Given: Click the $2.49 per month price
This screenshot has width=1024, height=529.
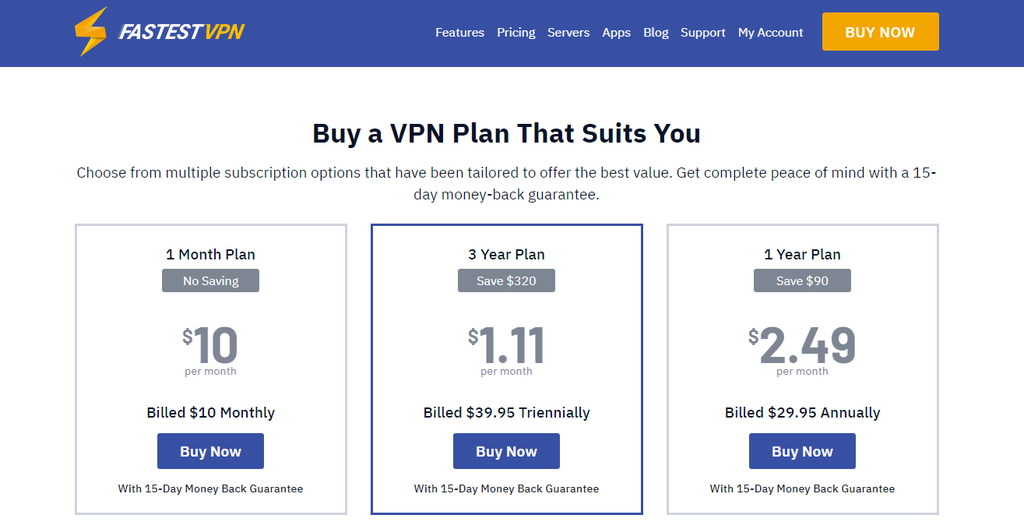Looking at the screenshot, I should 802,350.
